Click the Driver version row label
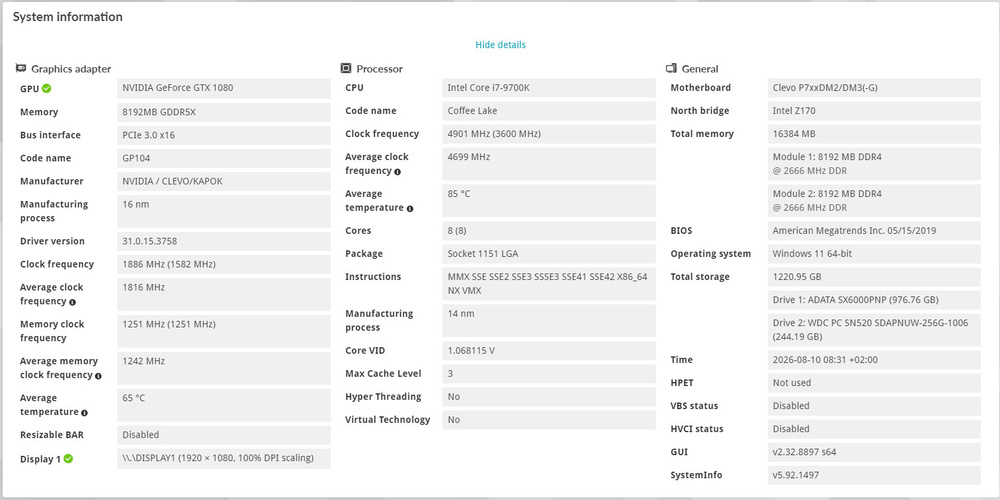The image size is (1000, 500). coord(52,241)
